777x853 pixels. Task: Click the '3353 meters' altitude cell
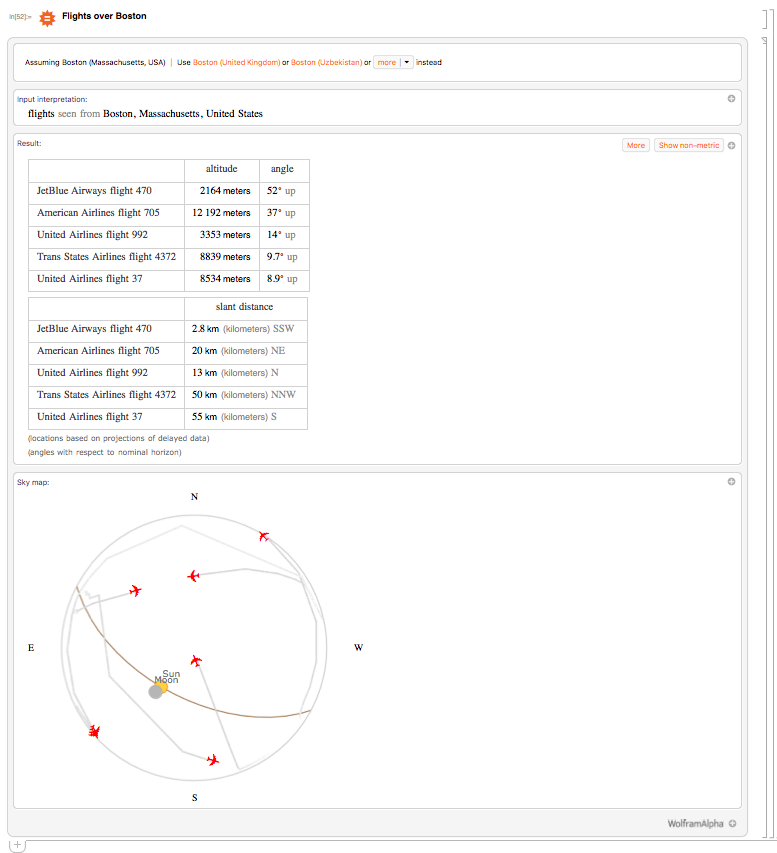pos(225,235)
